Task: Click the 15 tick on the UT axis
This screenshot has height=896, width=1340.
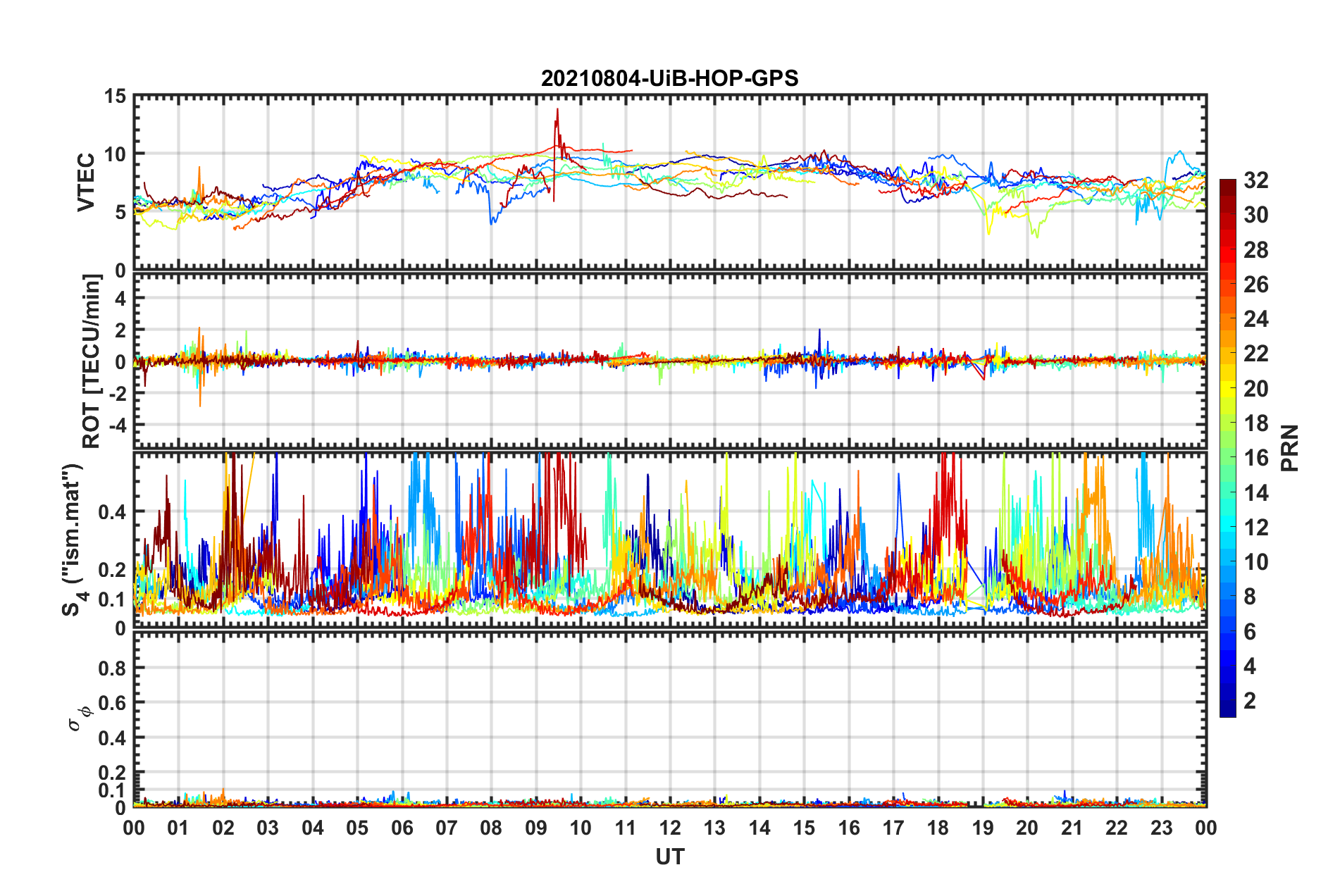Action: tap(804, 828)
